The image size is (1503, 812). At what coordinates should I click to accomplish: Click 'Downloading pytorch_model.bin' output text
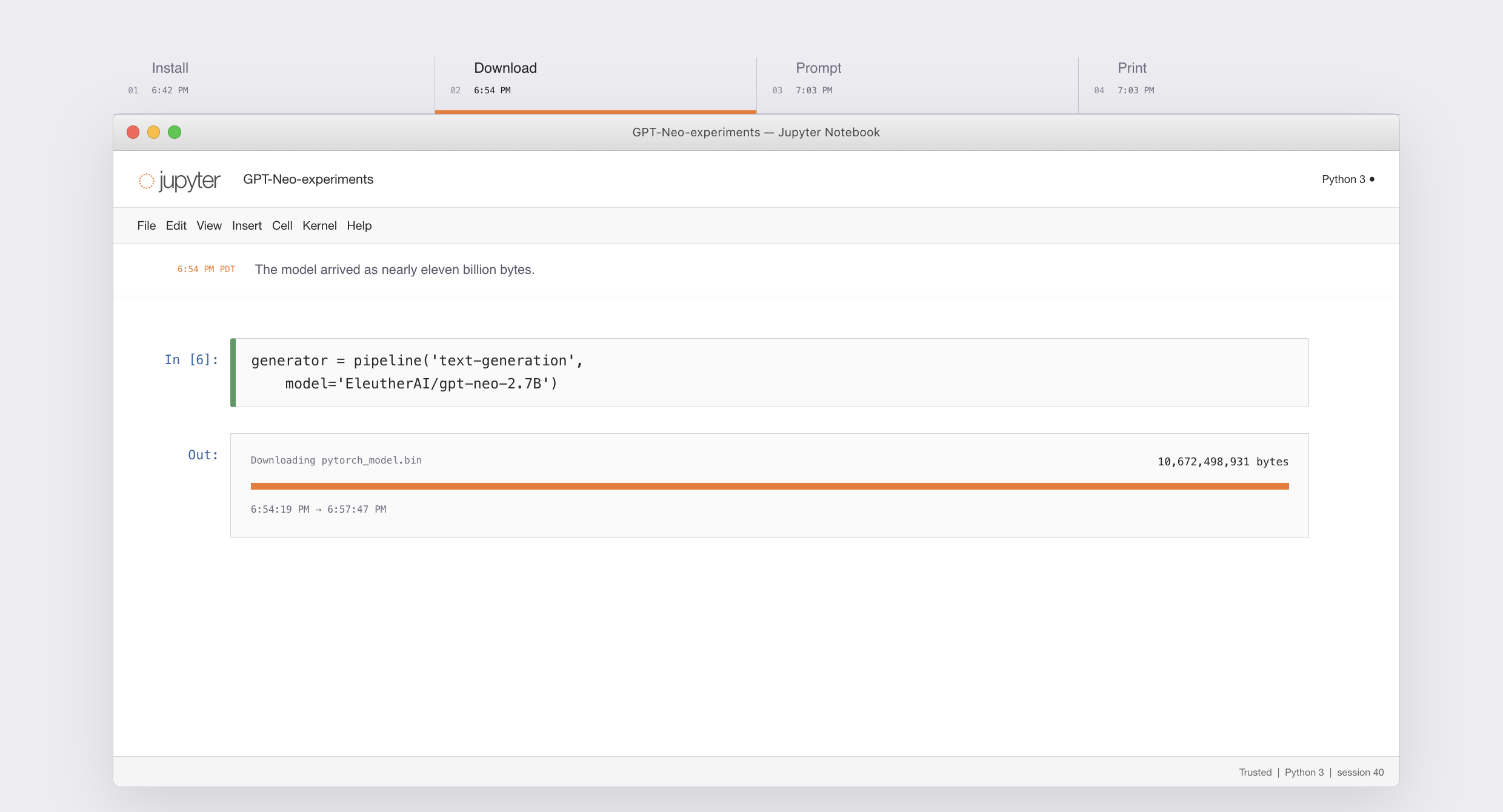point(336,461)
